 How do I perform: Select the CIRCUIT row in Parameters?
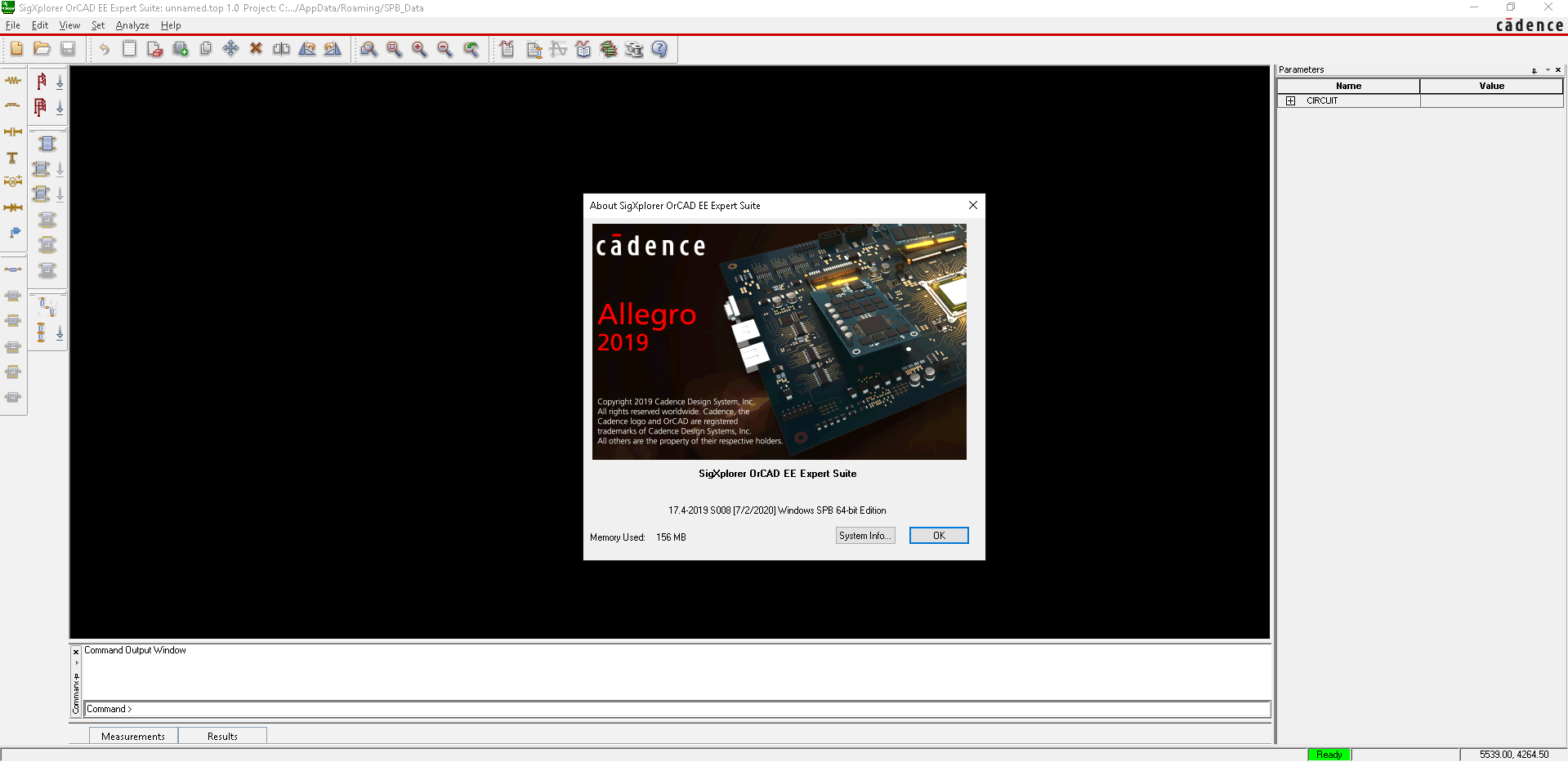pyautogui.click(x=1420, y=101)
